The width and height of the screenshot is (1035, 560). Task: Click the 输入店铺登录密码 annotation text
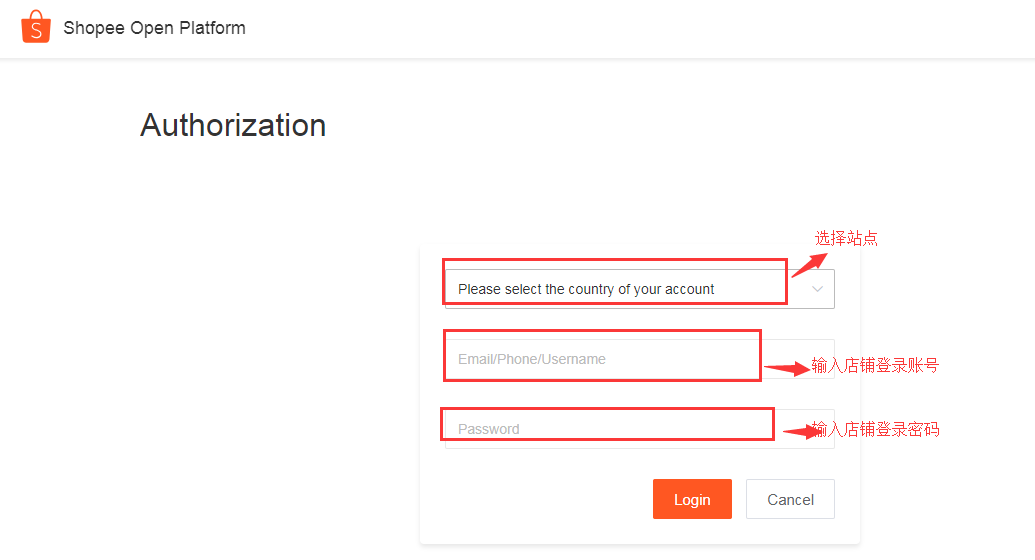click(x=875, y=429)
